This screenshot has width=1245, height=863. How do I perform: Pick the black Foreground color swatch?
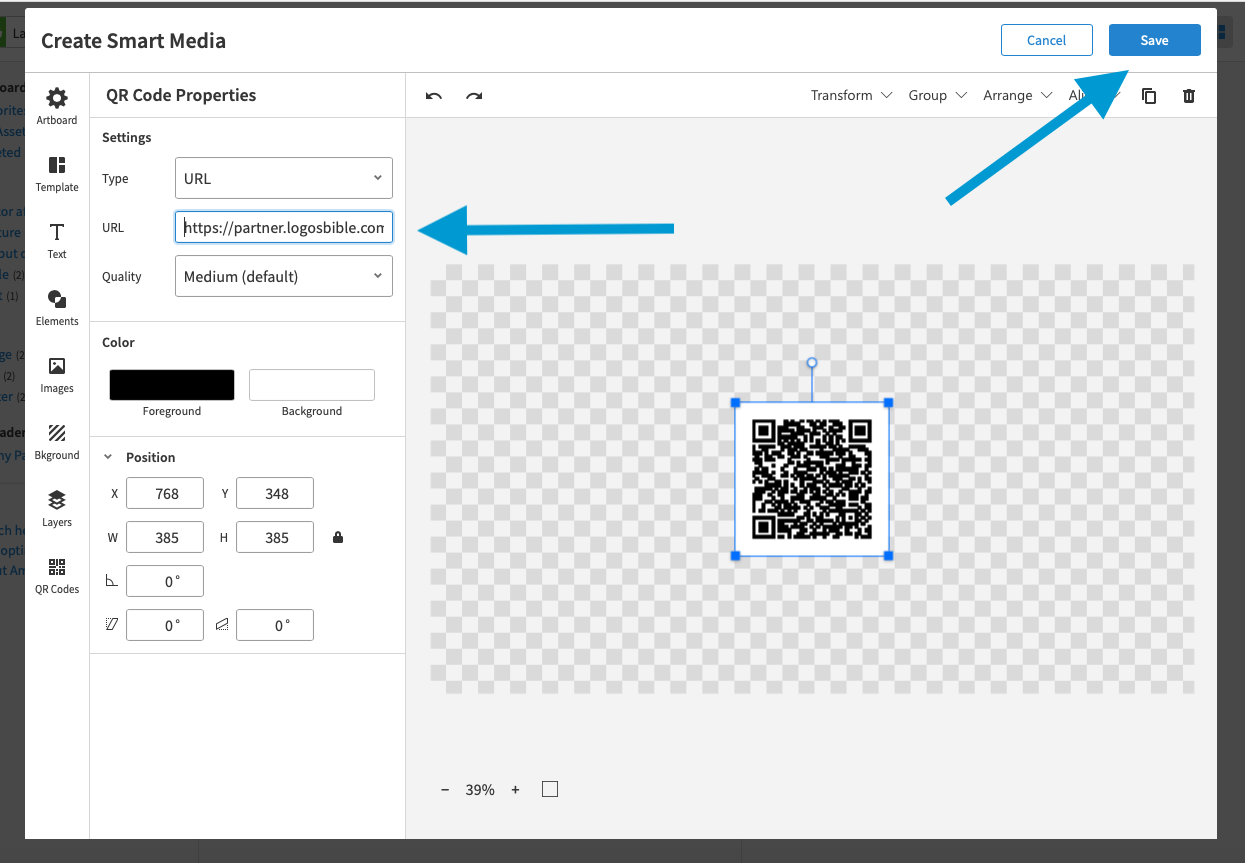click(172, 385)
